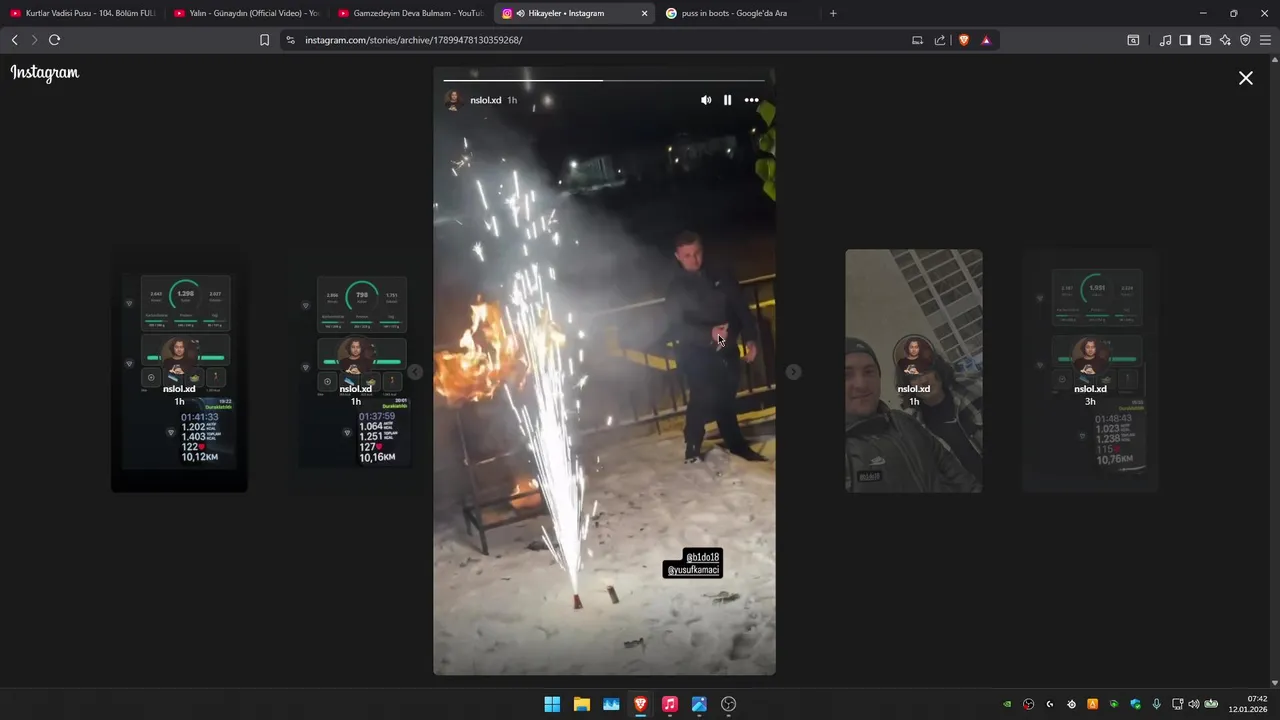
Task: Open orange app tray icon
Action: pyautogui.click(x=1092, y=704)
